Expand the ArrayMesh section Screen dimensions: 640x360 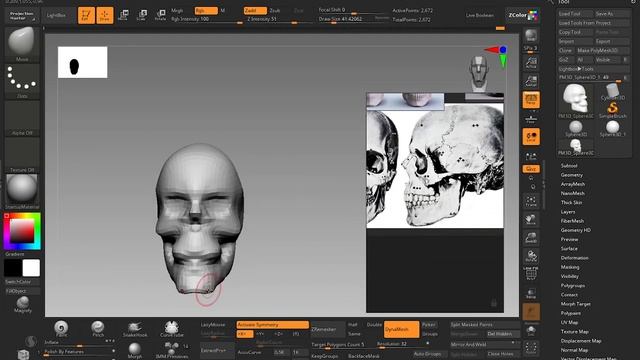(573, 184)
